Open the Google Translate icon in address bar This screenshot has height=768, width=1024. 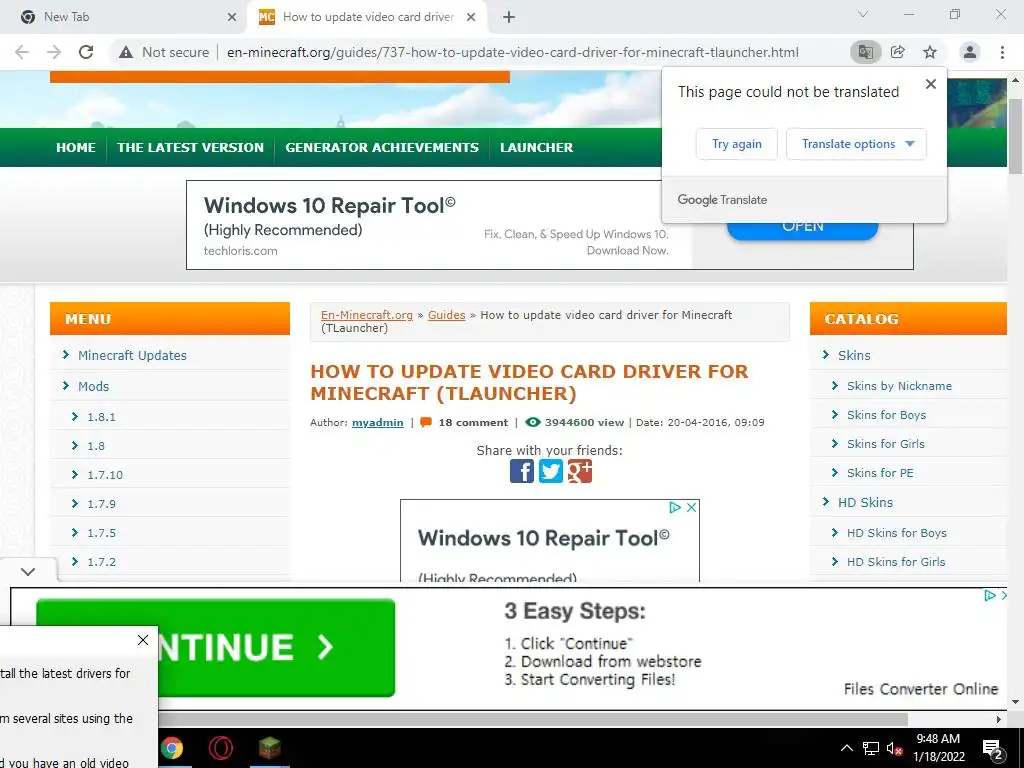coord(865,52)
